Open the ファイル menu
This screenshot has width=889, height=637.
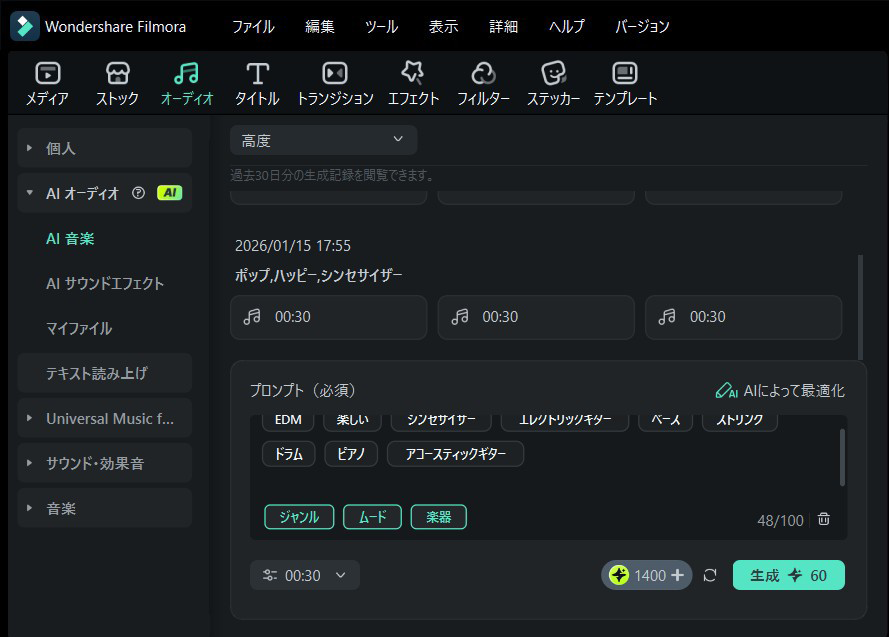253,27
